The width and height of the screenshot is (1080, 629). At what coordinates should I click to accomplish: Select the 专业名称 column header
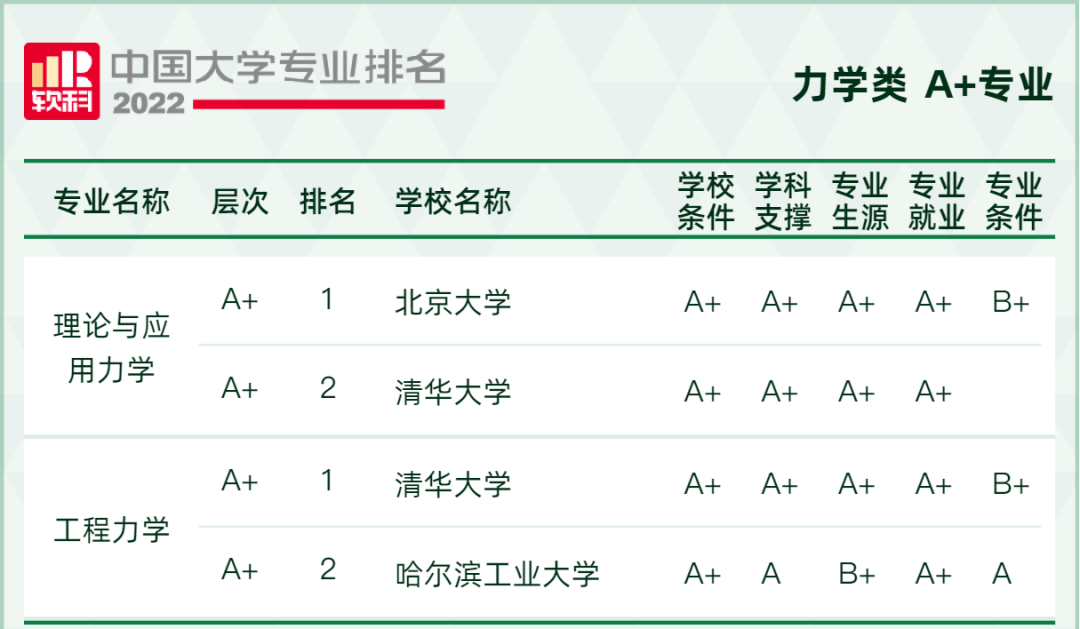(x=111, y=201)
